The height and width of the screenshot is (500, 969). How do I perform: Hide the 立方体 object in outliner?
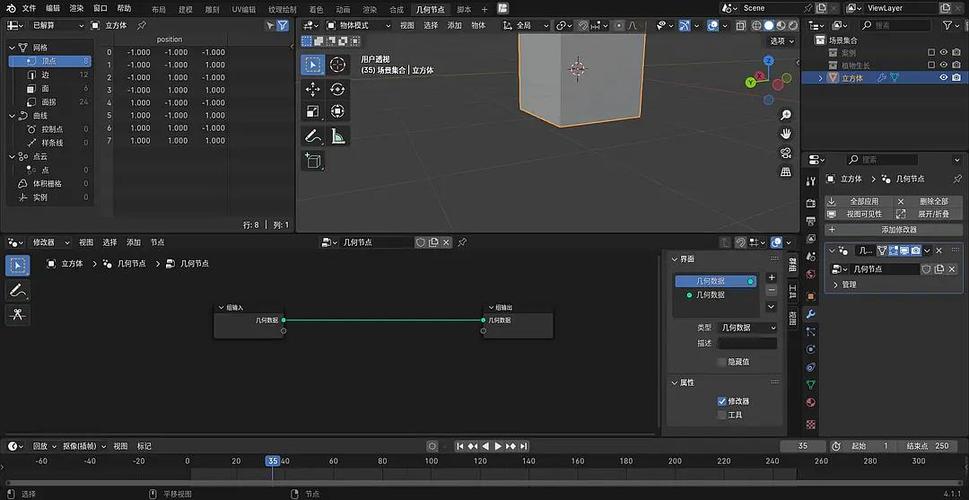click(944, 77)
